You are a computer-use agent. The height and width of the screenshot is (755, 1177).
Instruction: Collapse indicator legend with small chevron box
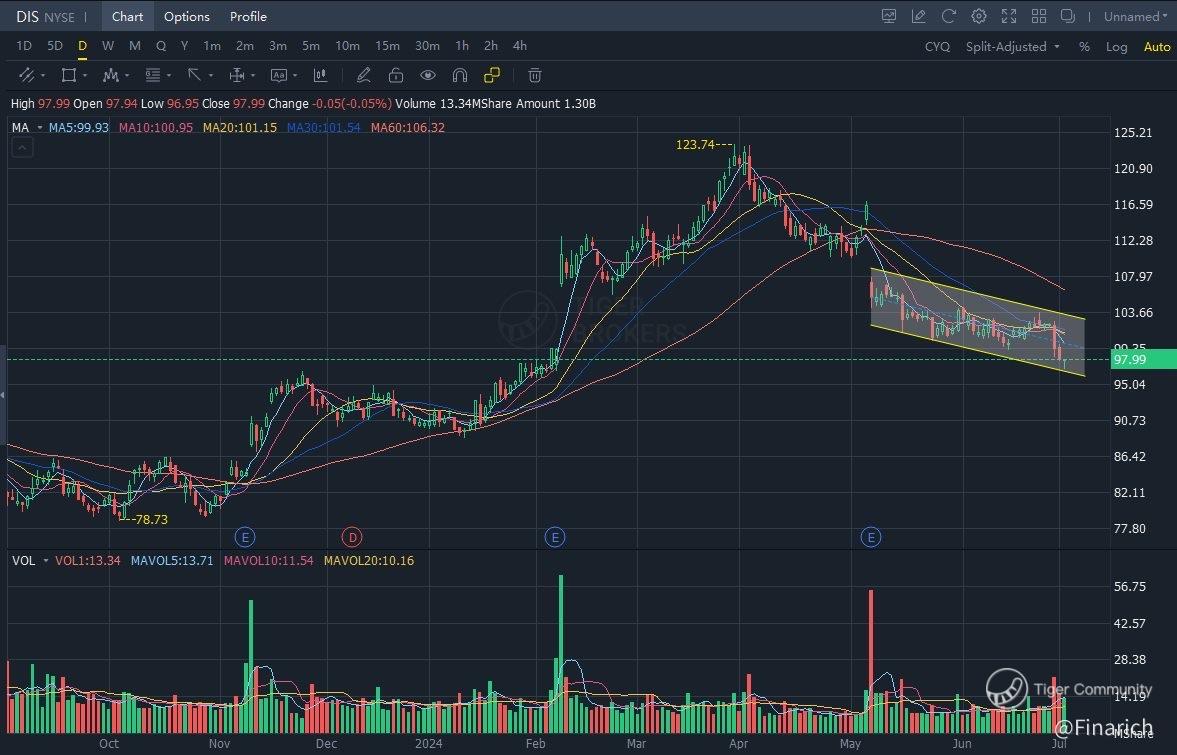22,148
